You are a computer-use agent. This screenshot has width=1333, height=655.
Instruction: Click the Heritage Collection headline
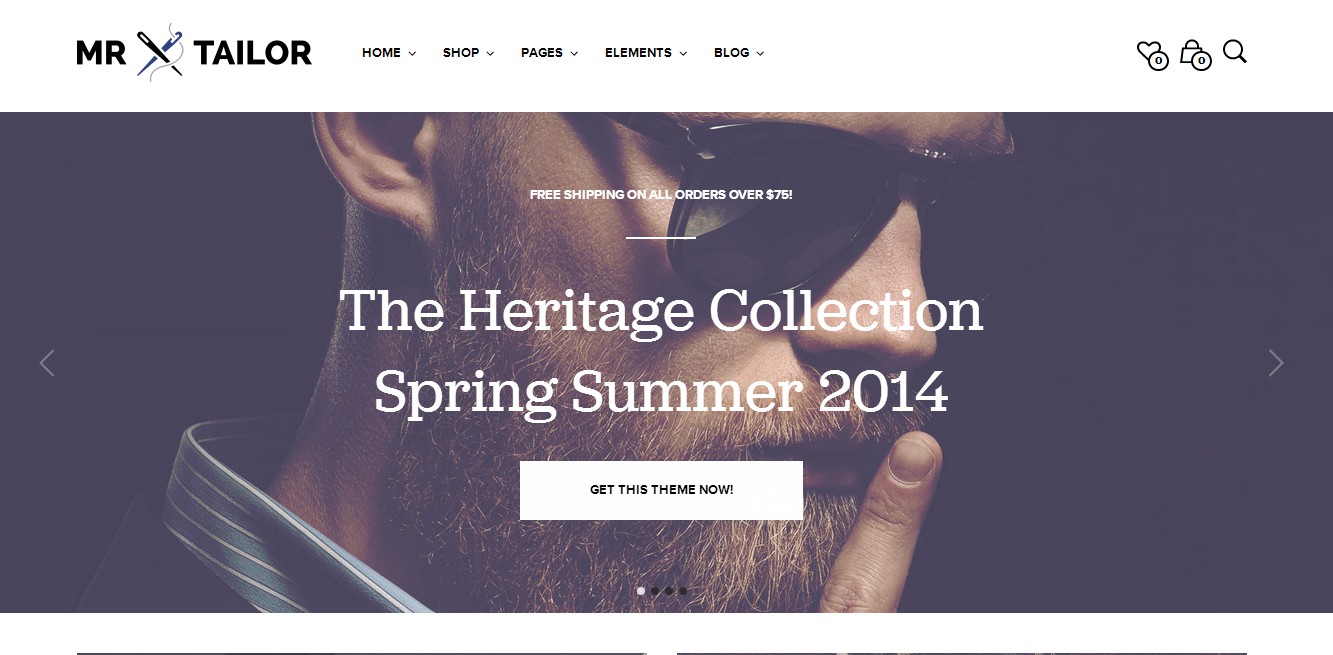click(661, 310)
